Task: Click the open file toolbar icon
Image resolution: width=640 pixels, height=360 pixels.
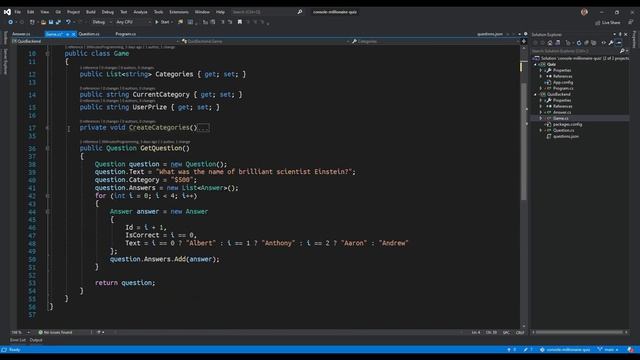Action: (x=43, y=22)
